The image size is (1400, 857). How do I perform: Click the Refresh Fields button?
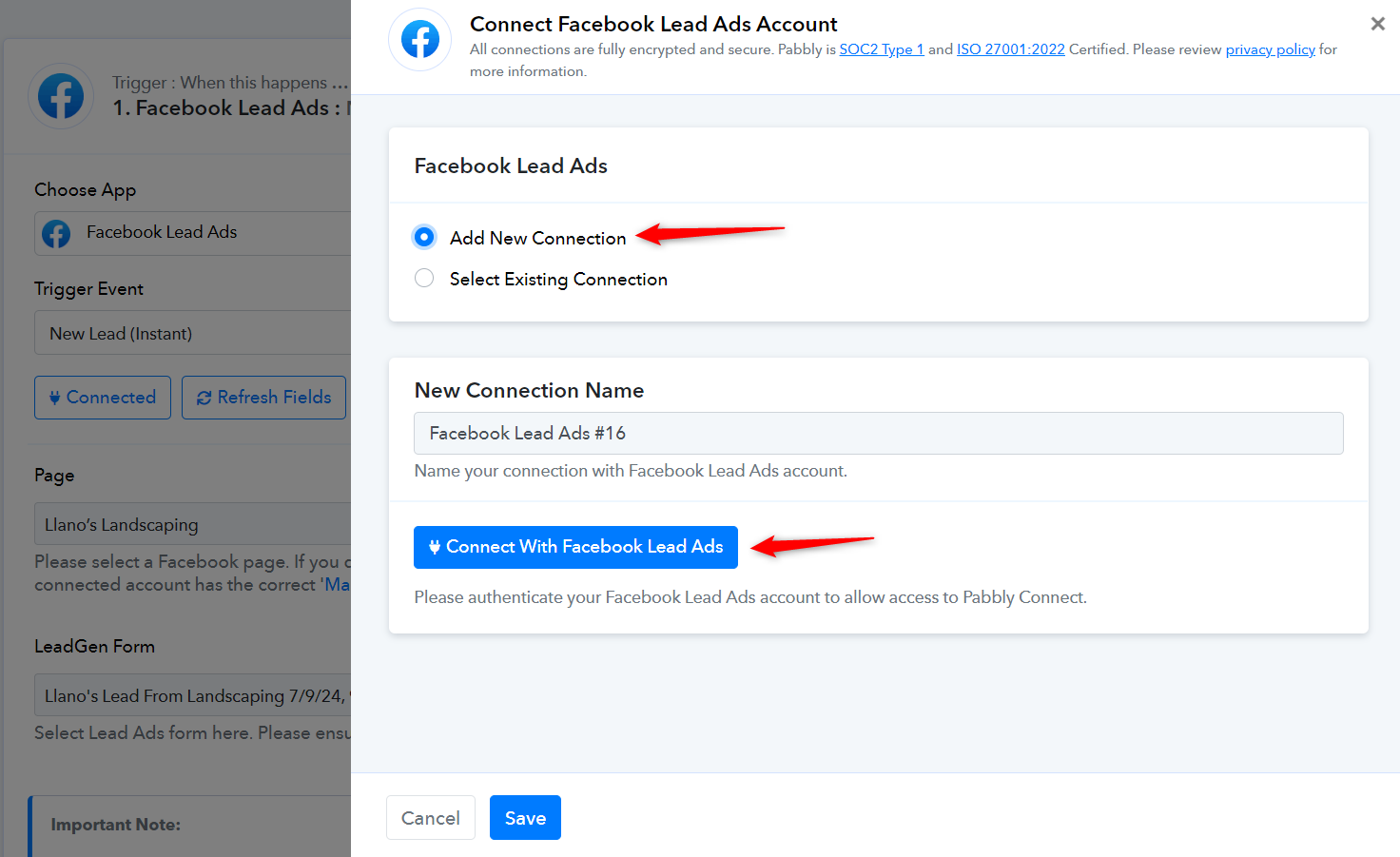coord(263,398)
